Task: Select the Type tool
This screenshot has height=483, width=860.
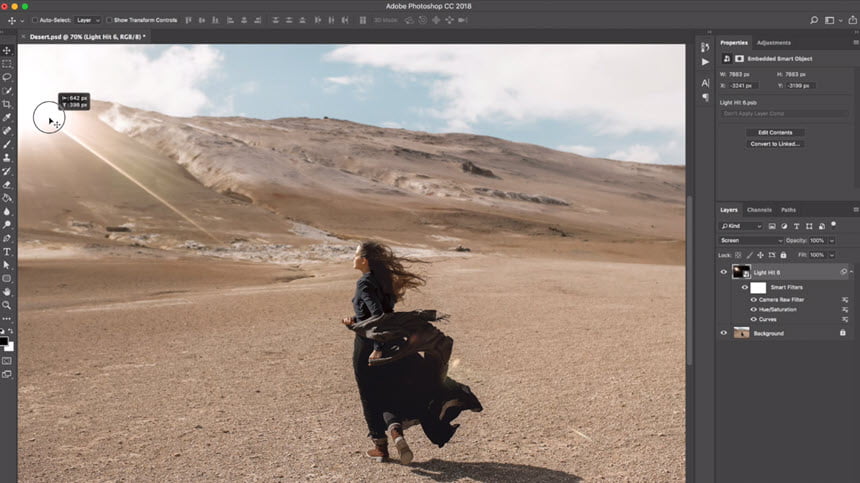Action: pos(7,252)
